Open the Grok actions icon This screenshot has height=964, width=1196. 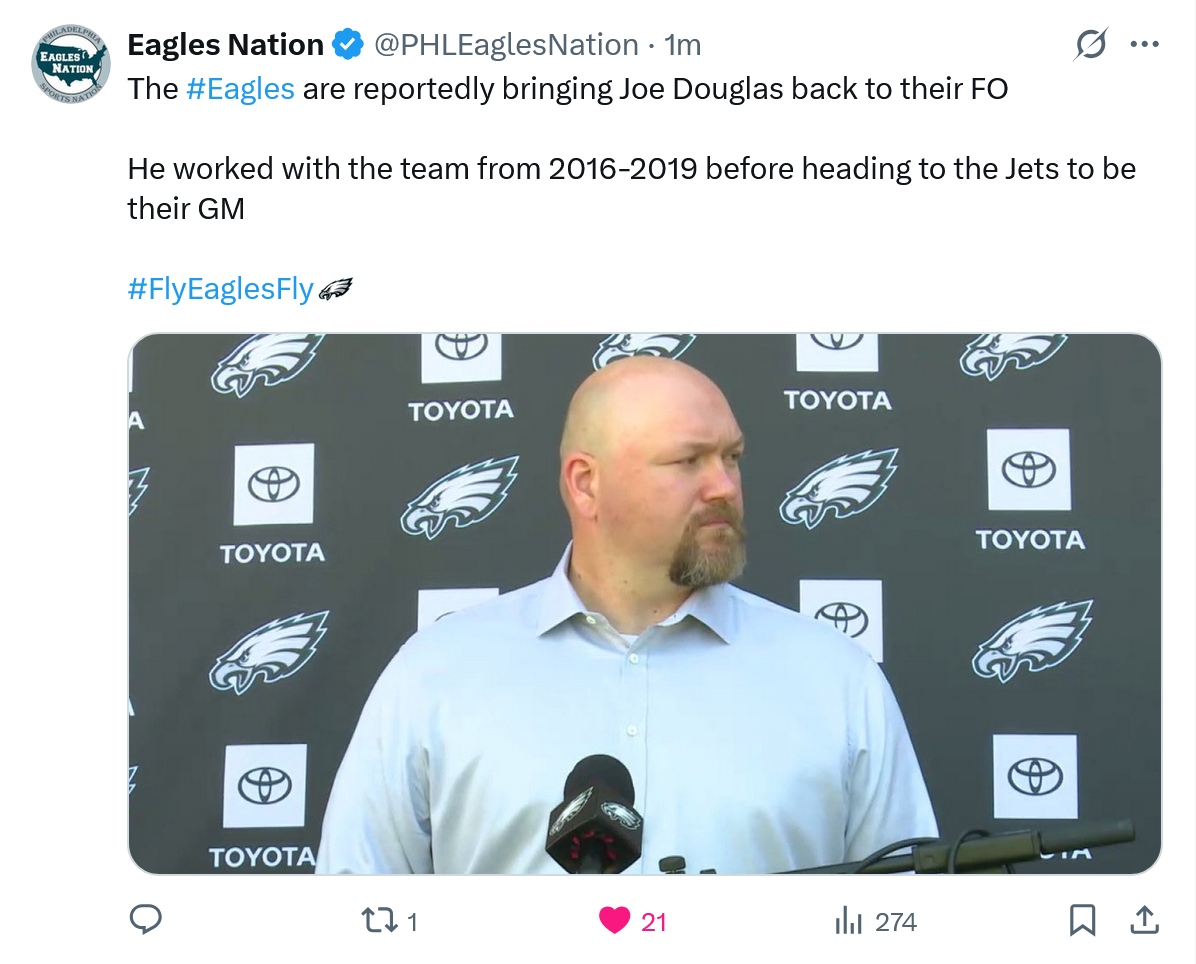[x=1091, y=45]
